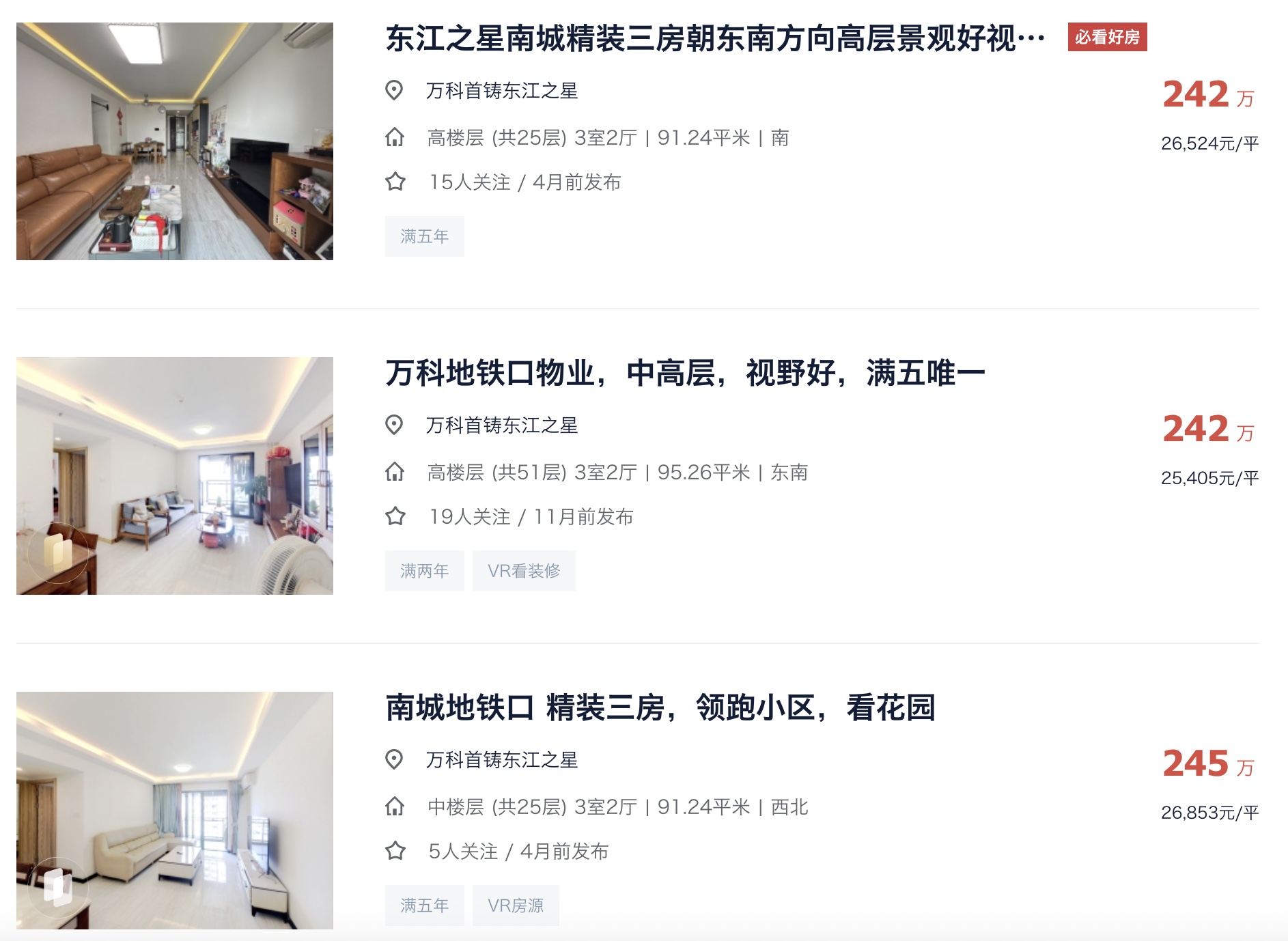
Task: Click the VR看装修 tag
Action: tap(524, 571)
